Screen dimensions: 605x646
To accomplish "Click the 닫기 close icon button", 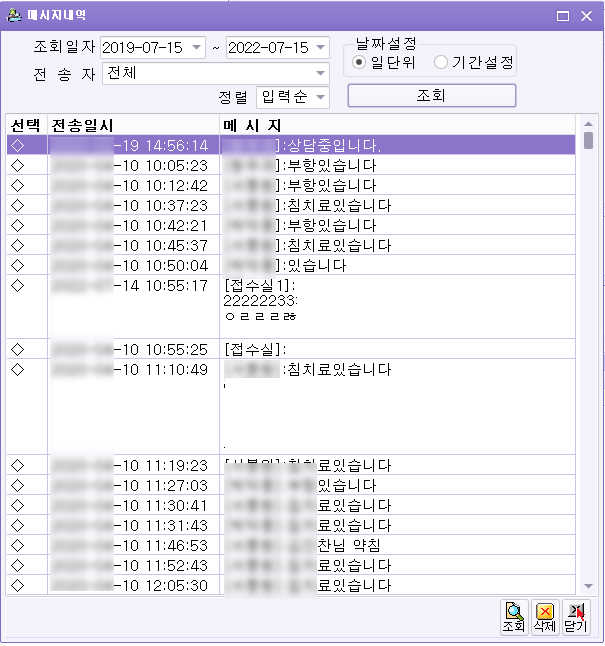I will tap(575, 617).
